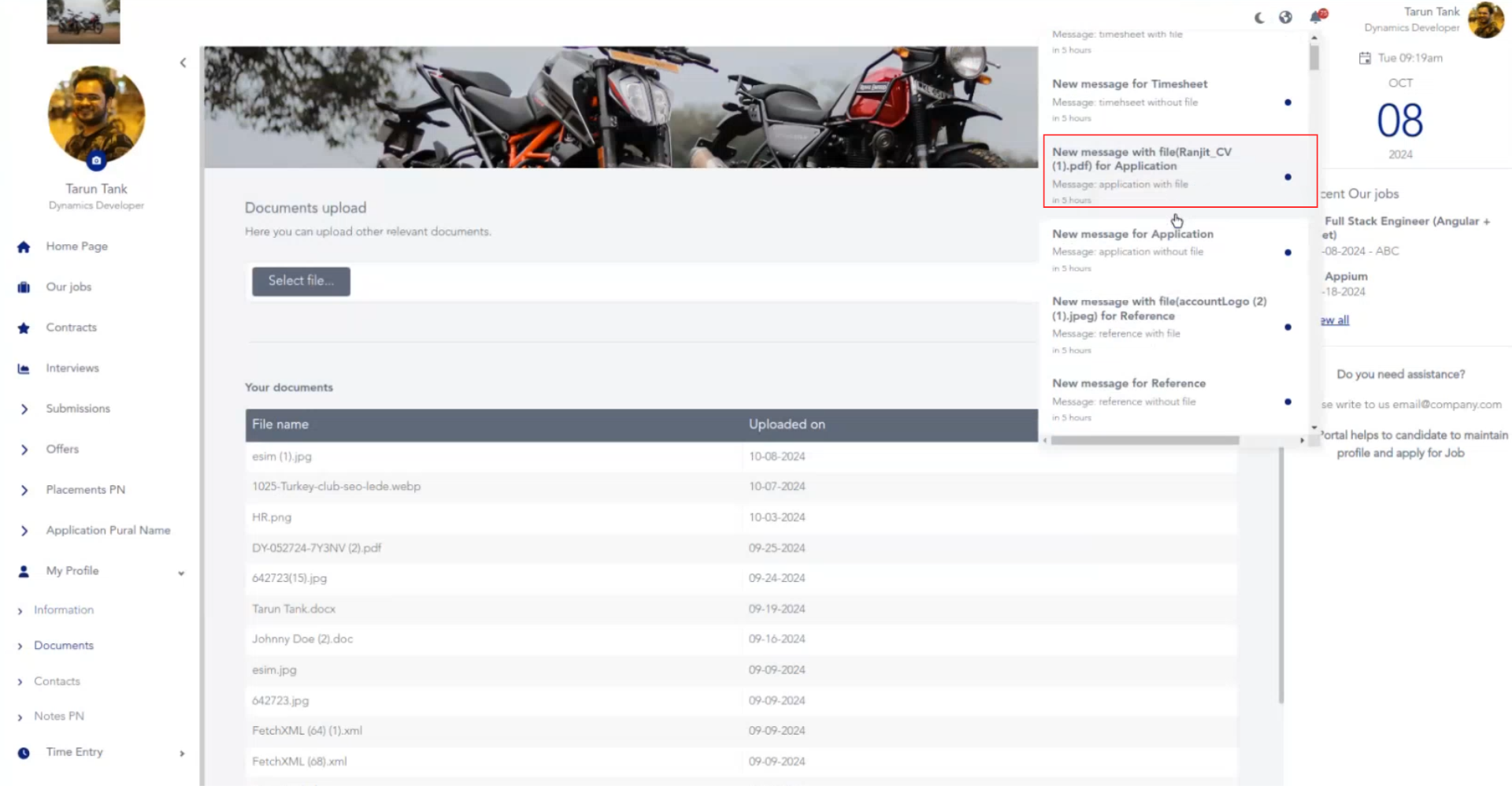This screenshot has height=793, width=1512.
Task: Click the notification panel horizontal scrollbar
Action: click(x=1145, y=441)
